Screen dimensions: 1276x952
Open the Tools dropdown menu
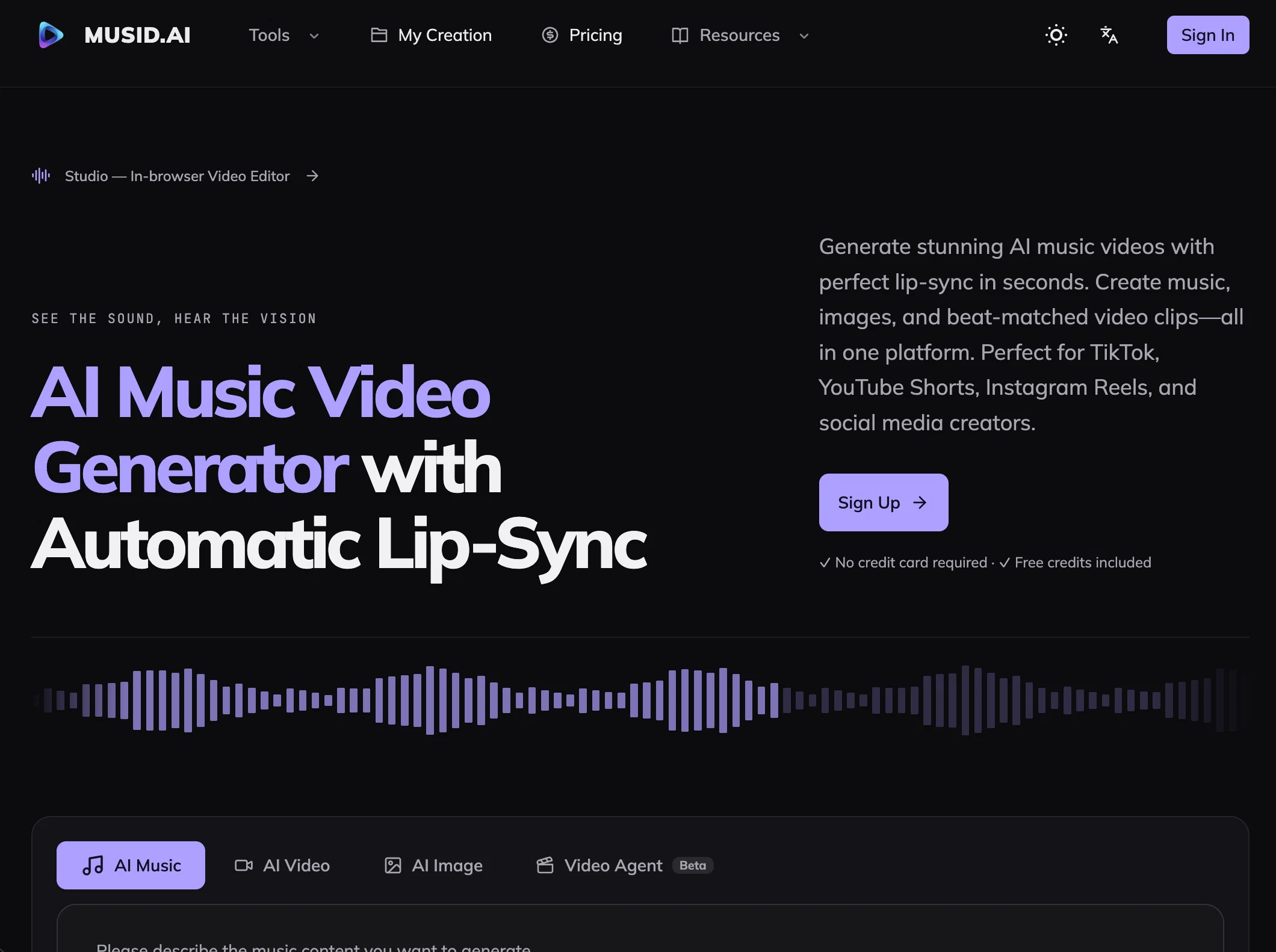[283, 35]
